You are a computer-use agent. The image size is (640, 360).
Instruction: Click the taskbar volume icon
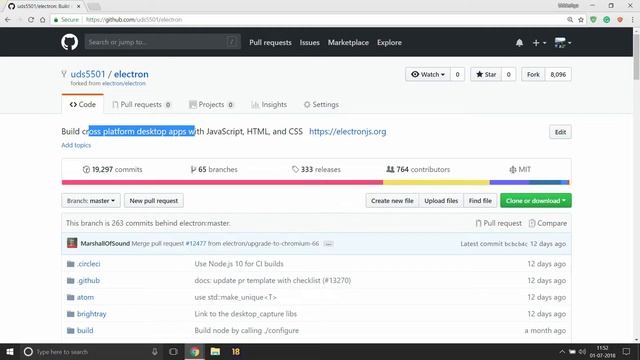pos(582,352)
